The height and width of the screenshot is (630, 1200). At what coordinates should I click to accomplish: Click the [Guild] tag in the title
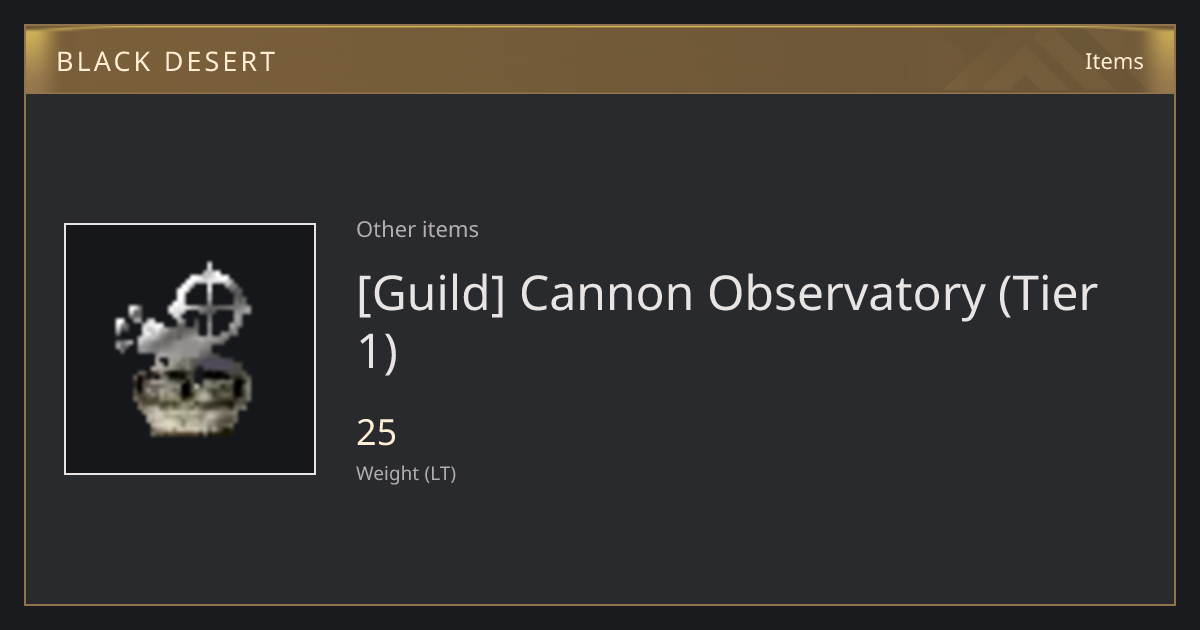click(431, 294)
